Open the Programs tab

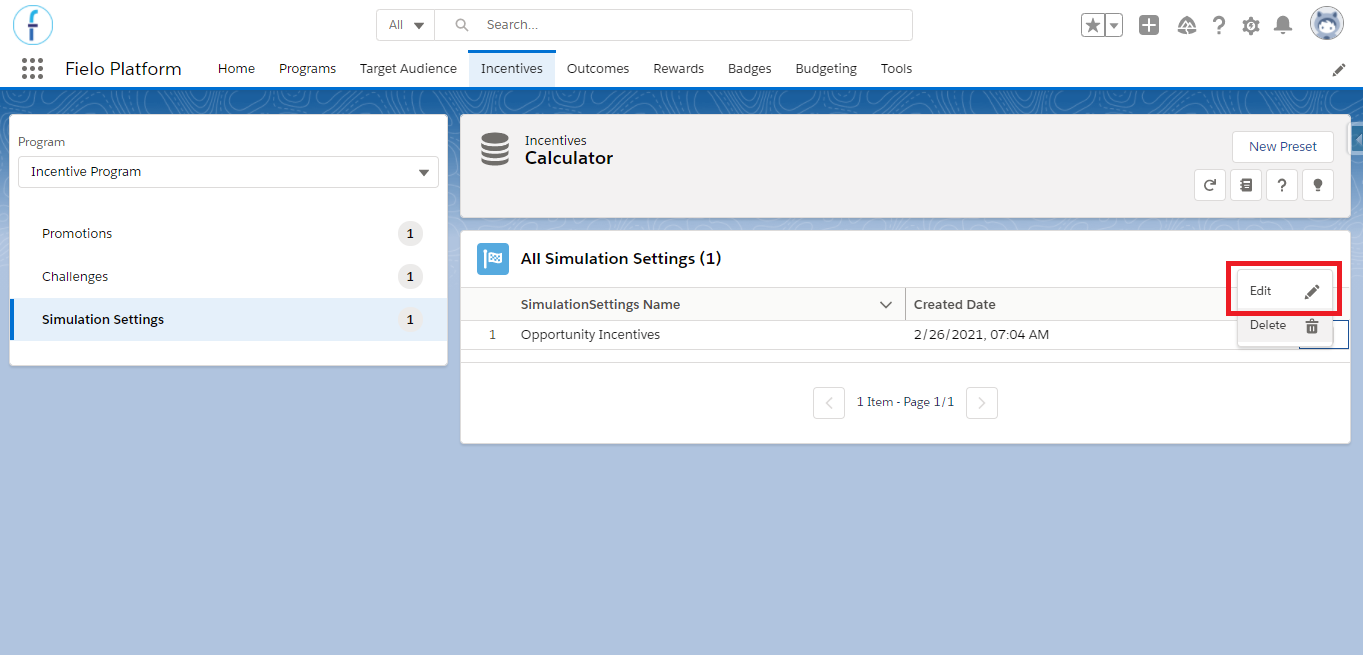pyautogui.click(x=307, y=69)
